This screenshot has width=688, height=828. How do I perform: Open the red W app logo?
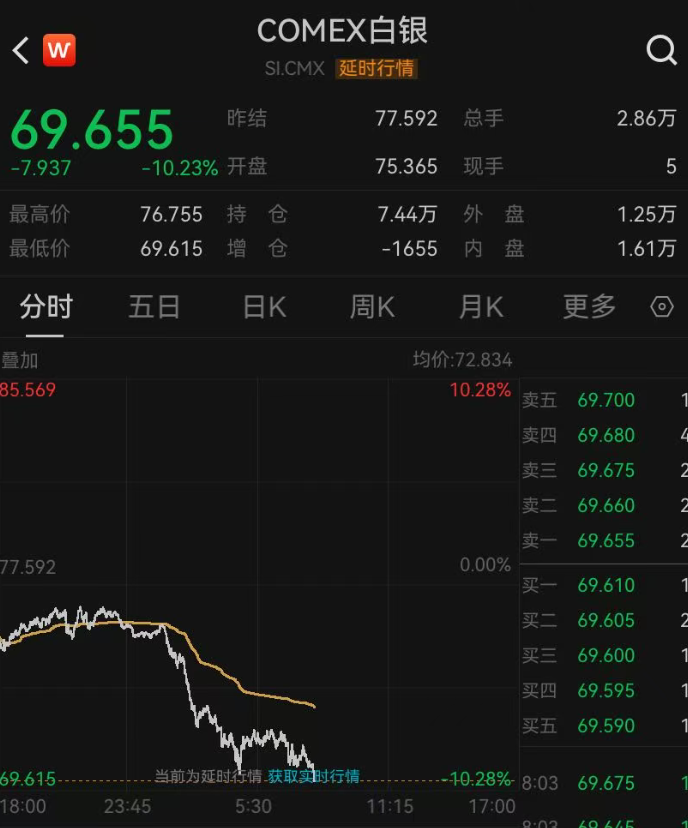pos(59,50)
